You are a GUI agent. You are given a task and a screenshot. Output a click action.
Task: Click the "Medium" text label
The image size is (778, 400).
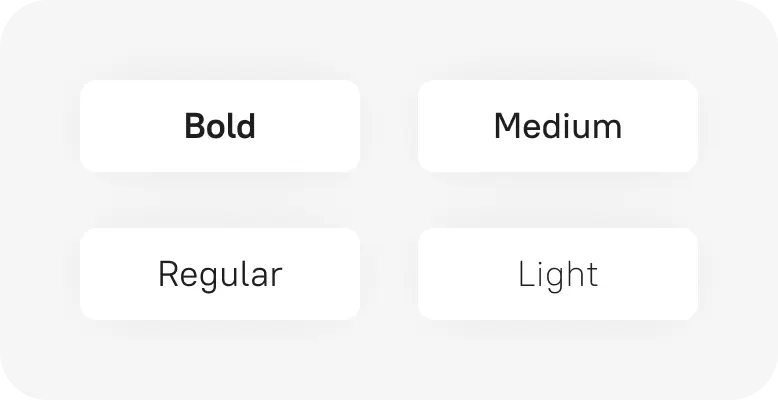558,126
